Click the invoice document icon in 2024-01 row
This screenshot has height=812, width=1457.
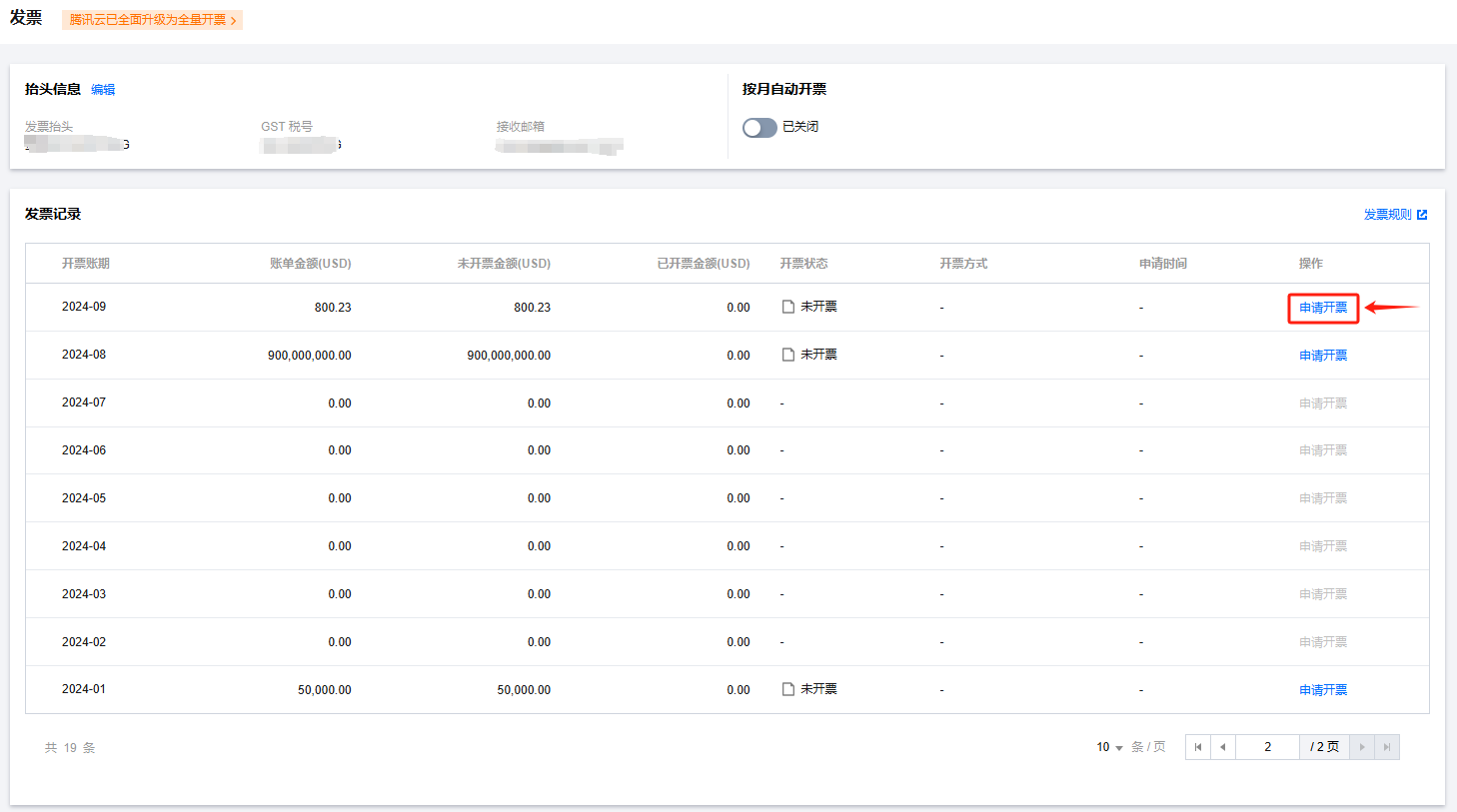[788, 689]
